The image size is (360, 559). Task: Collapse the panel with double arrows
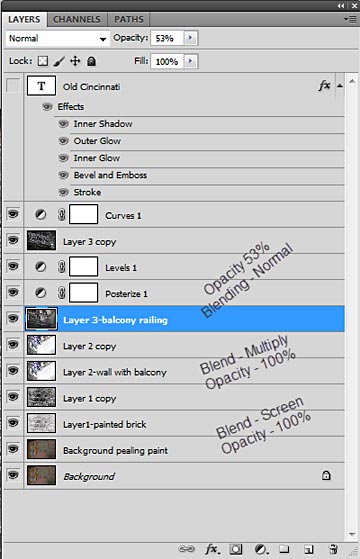tap(341, 5)
